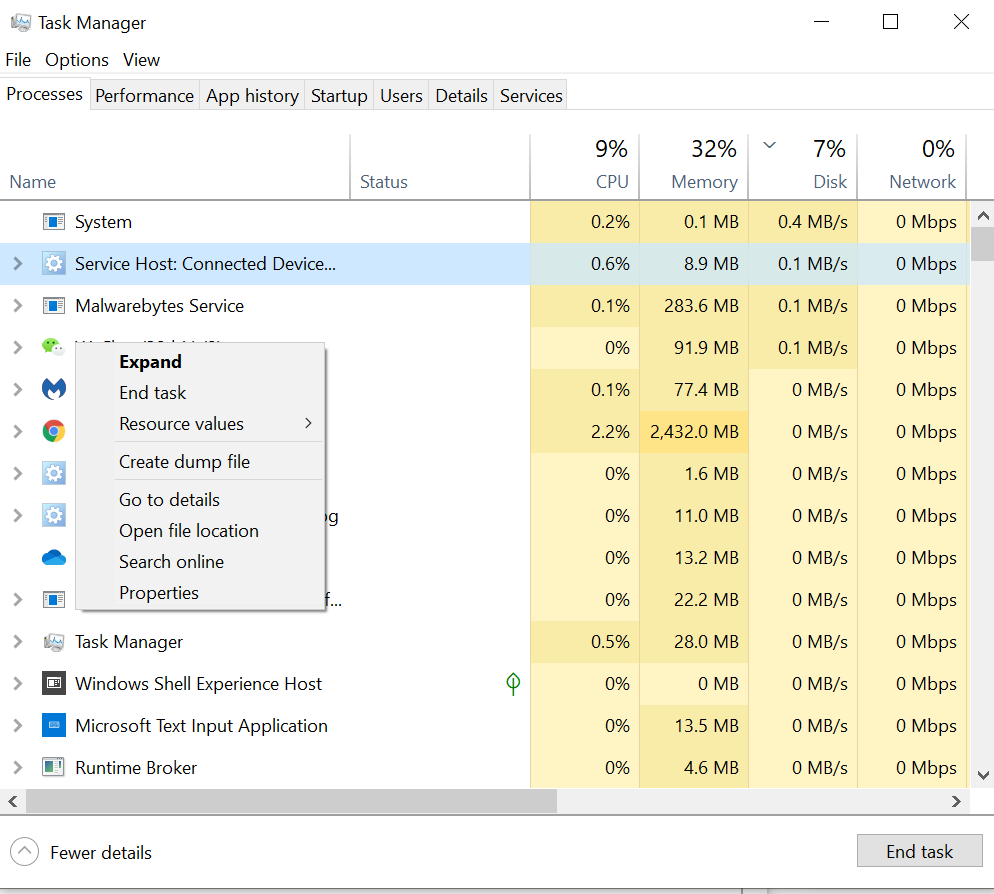994x894 pixels.
Task: Click the Windows Shell Experience Host icon
Action: coord(54,684)
